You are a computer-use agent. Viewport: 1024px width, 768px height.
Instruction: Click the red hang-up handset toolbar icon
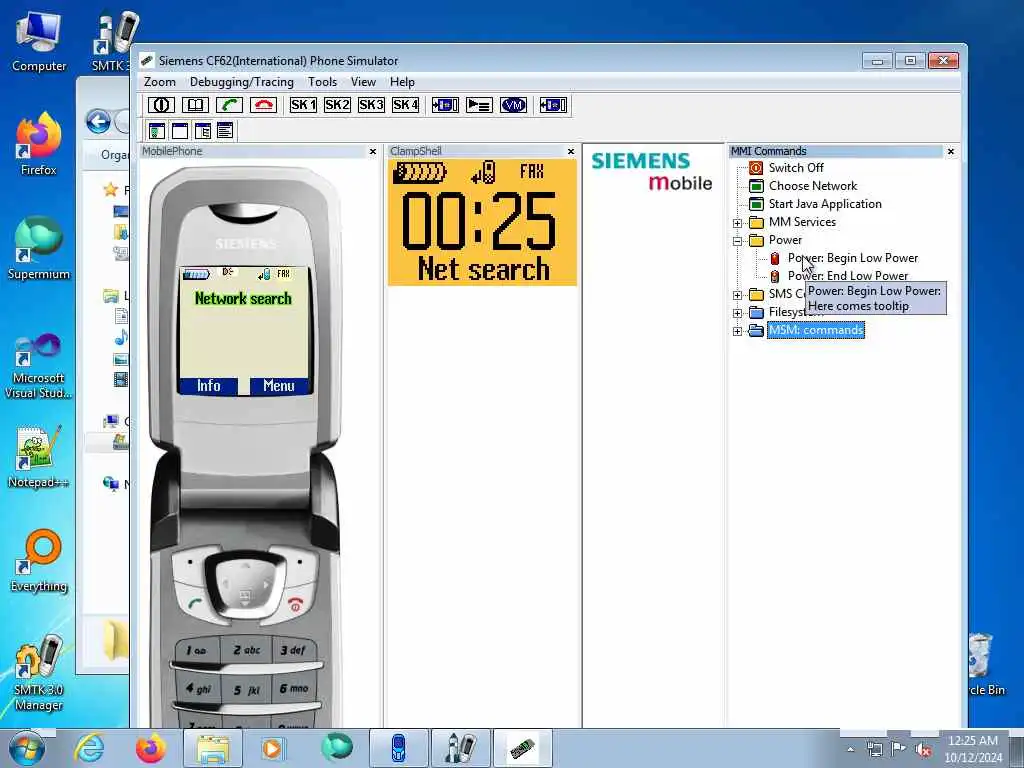[263, 105]
